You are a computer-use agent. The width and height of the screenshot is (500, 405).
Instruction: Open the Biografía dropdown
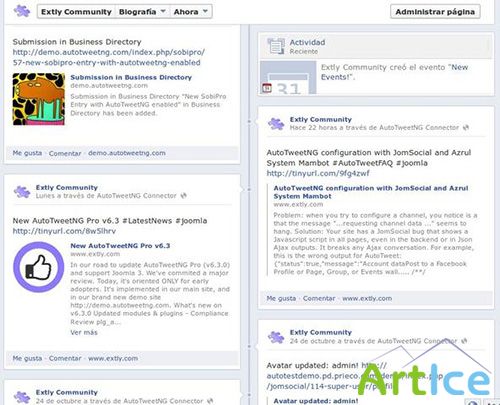142,12
